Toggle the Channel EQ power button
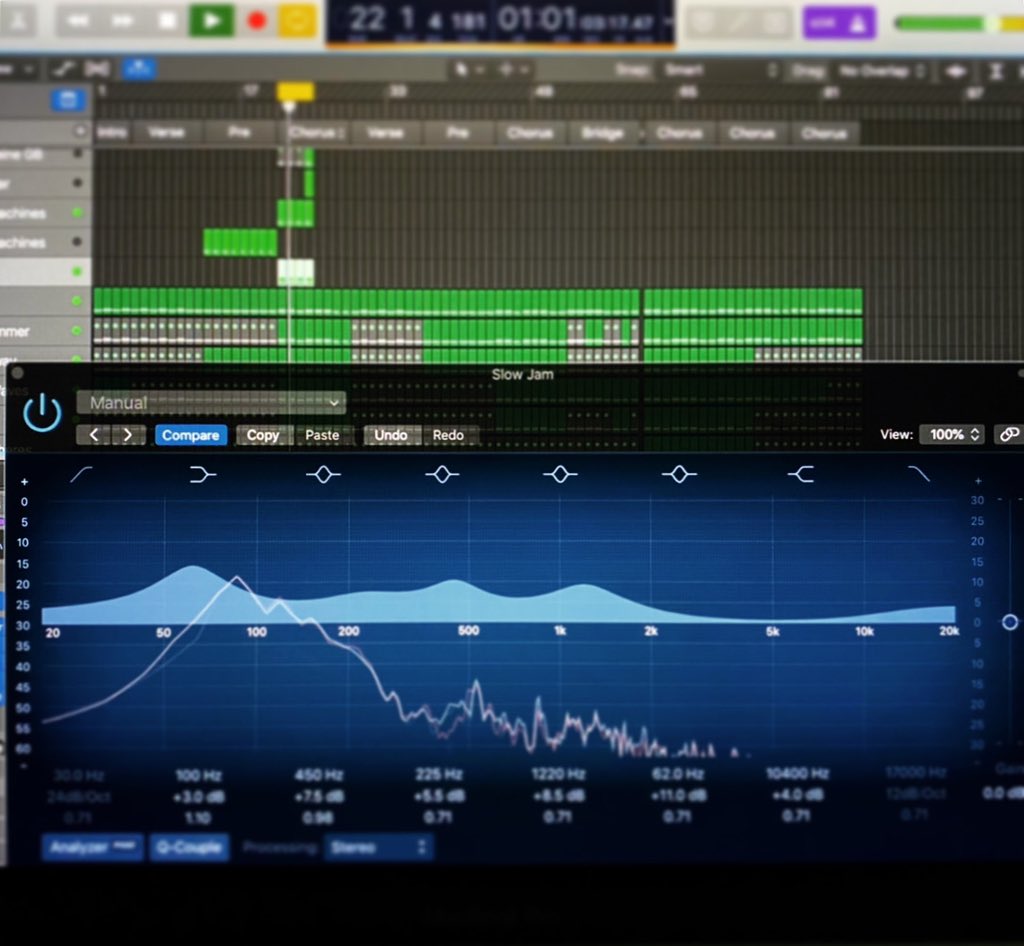Image resolution: width=1024 pixels, height=946 pixels. pyautogui.click(x=42, y=412)
